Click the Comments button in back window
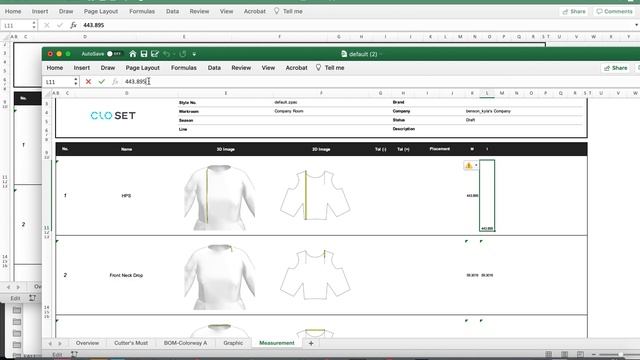640x360 pixels. tap(614, 11)
